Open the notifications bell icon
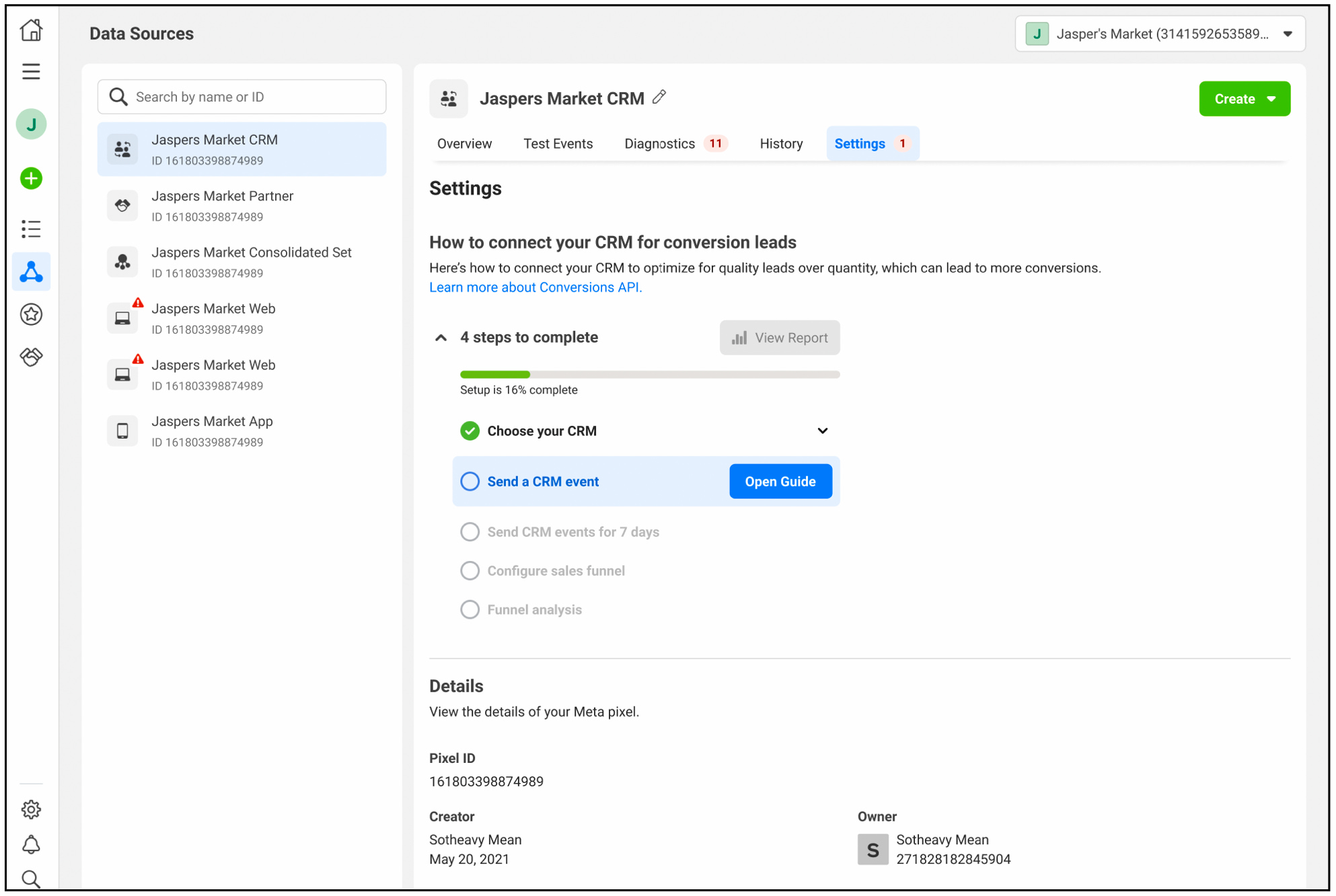 (x=31, y=845)
